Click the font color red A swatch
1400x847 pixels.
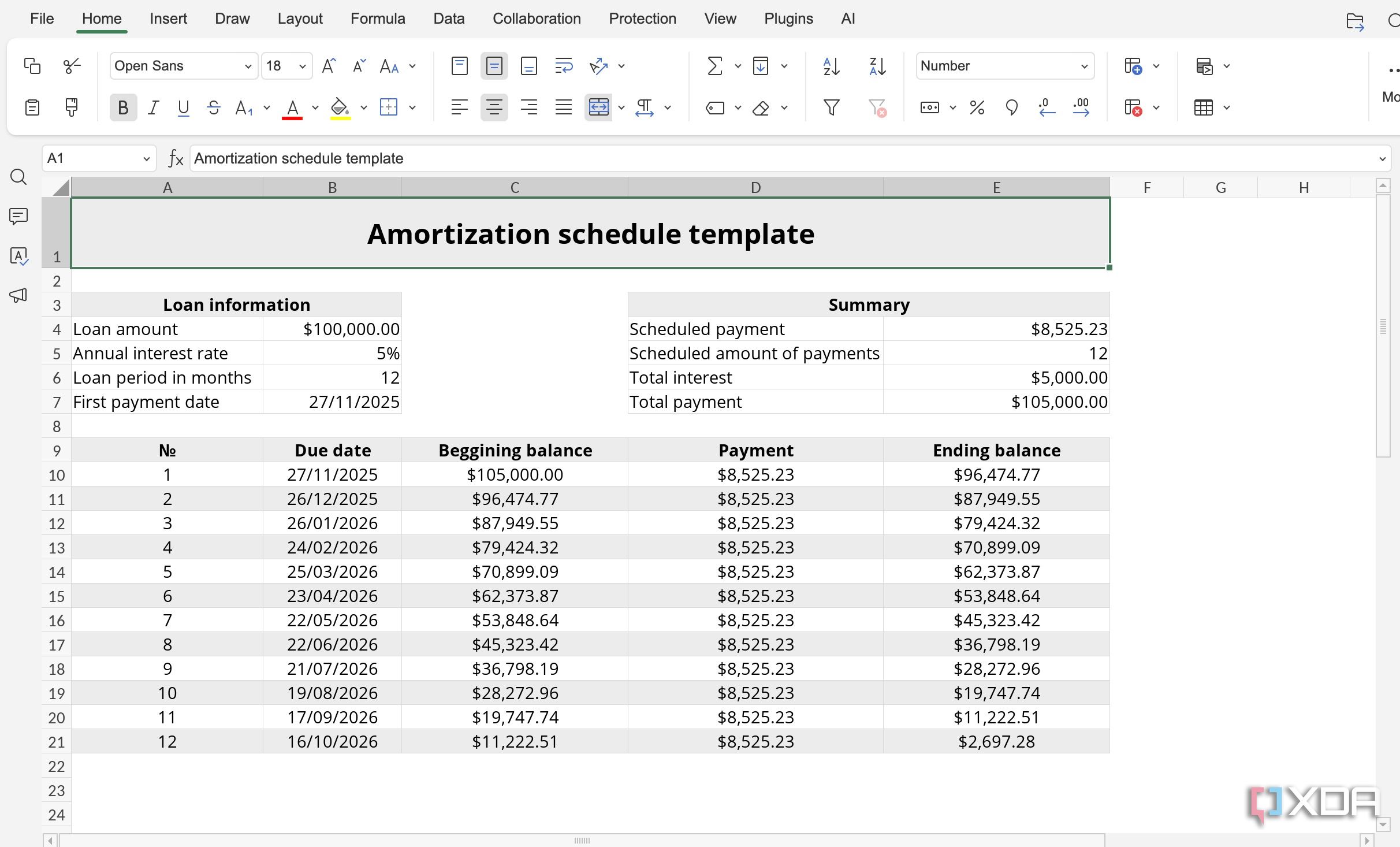[292, 109]
